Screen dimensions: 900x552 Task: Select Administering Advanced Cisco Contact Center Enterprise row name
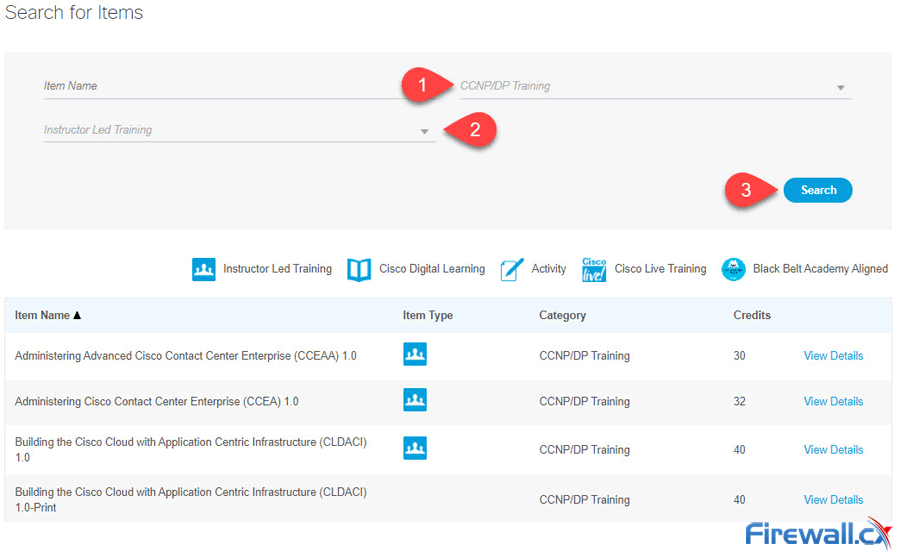point(185,356)
